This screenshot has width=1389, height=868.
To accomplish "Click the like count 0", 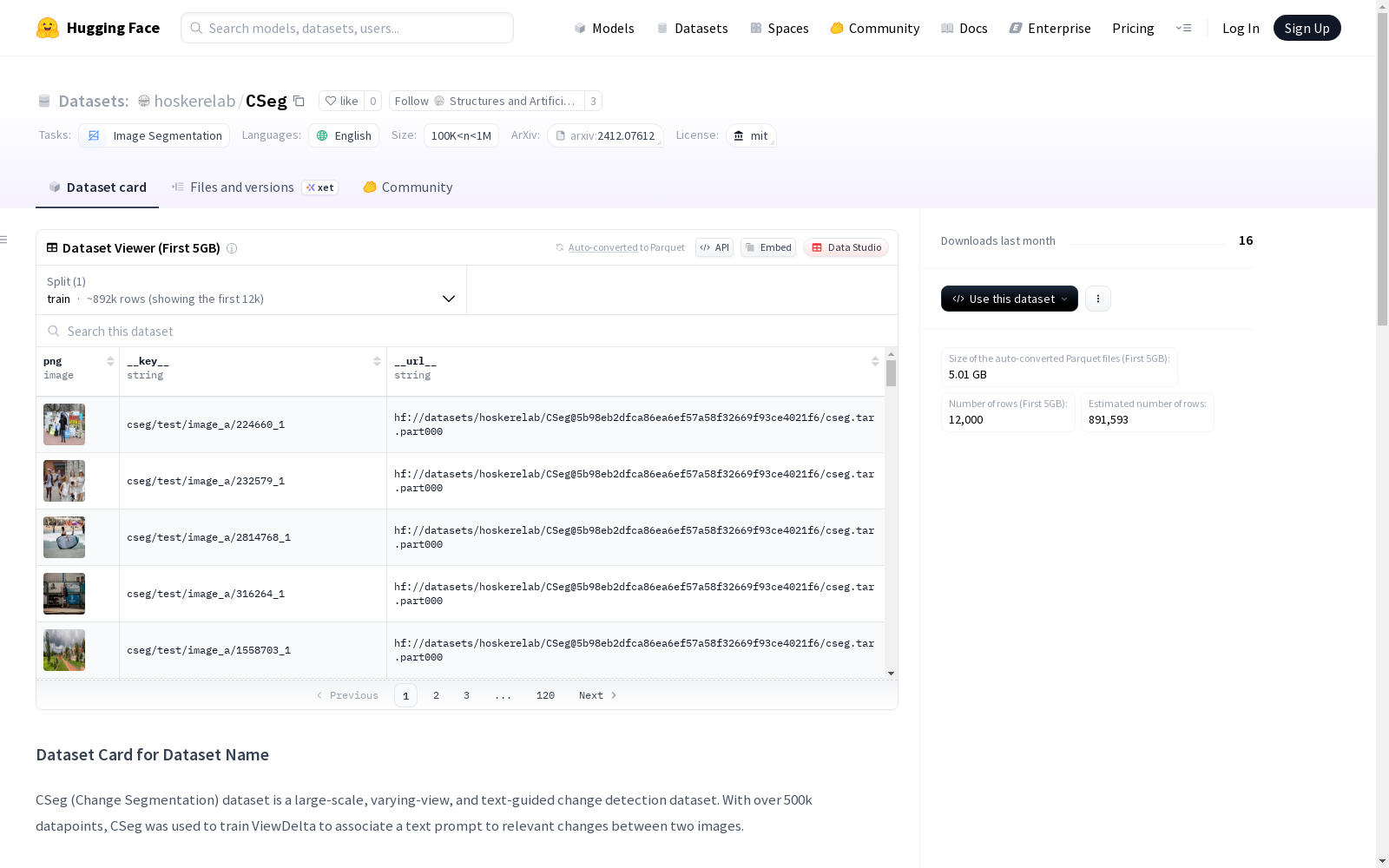I will tap(372, 101).
